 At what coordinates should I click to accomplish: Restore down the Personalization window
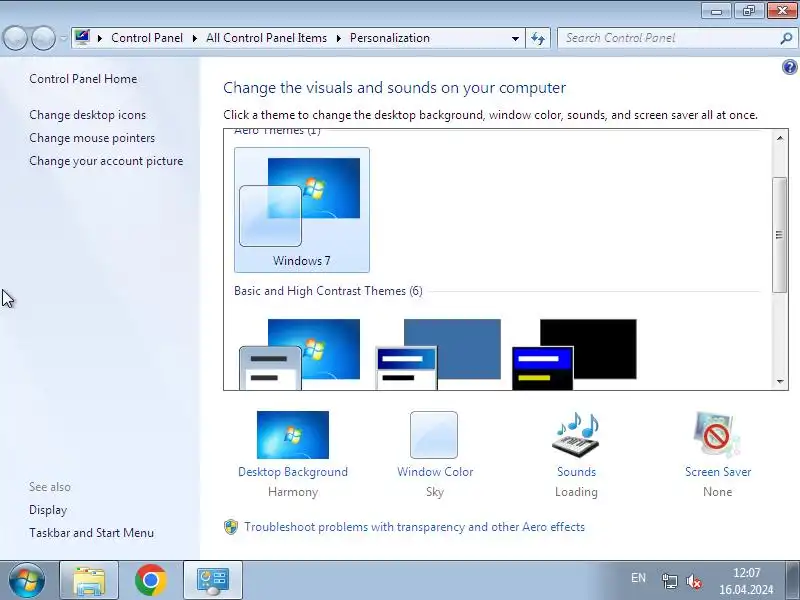[x=748, y=11]
